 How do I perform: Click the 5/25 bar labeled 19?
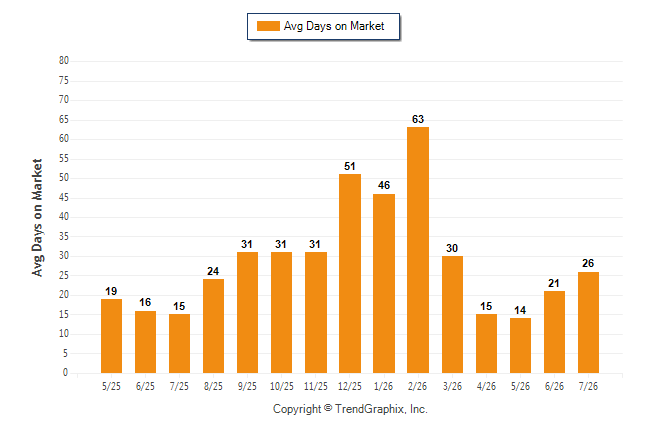(x=111, y=336)
